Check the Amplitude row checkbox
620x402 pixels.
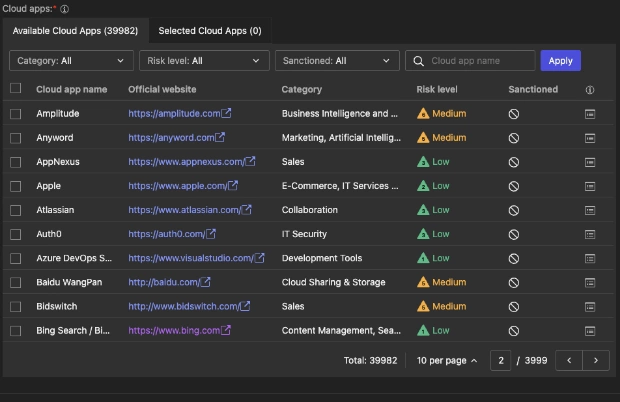coord(15,114)
